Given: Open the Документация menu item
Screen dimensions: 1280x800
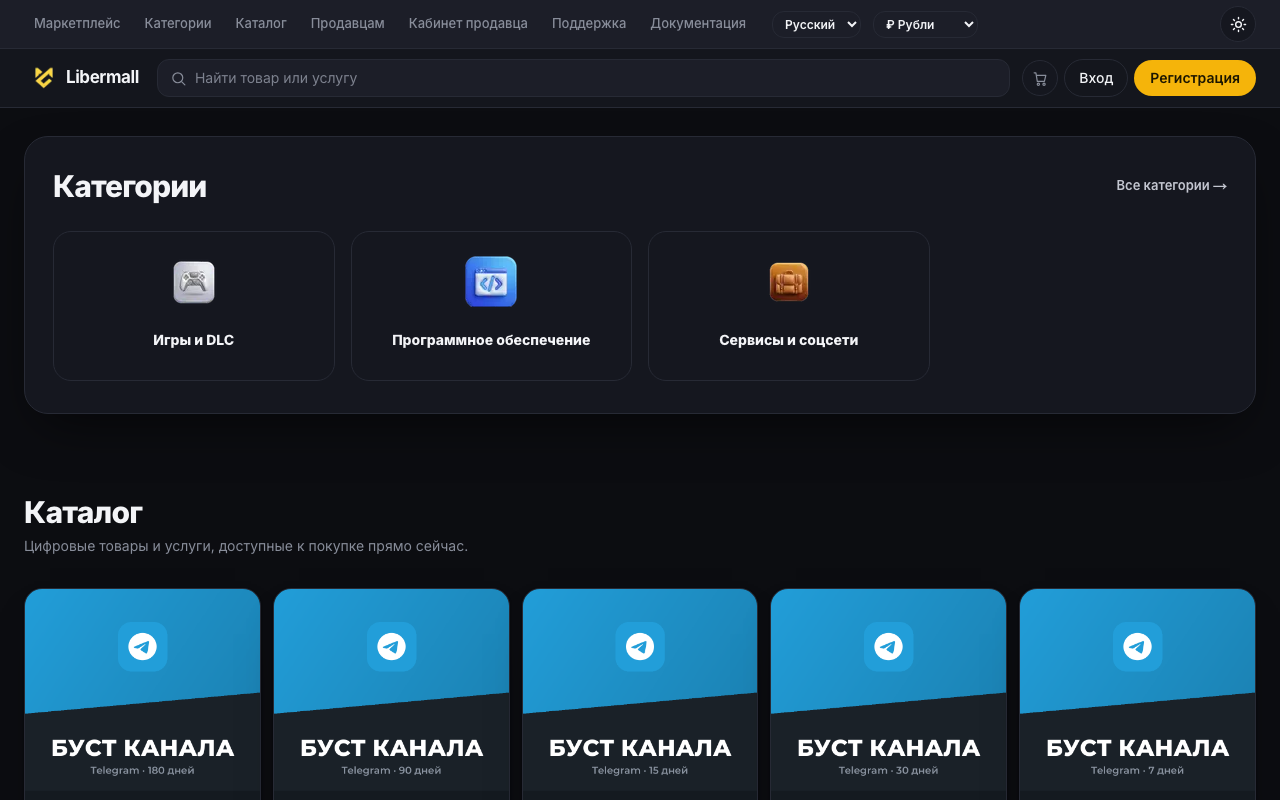Looking at the screenshot, I should pyautogui.click(x=698, y=23).
